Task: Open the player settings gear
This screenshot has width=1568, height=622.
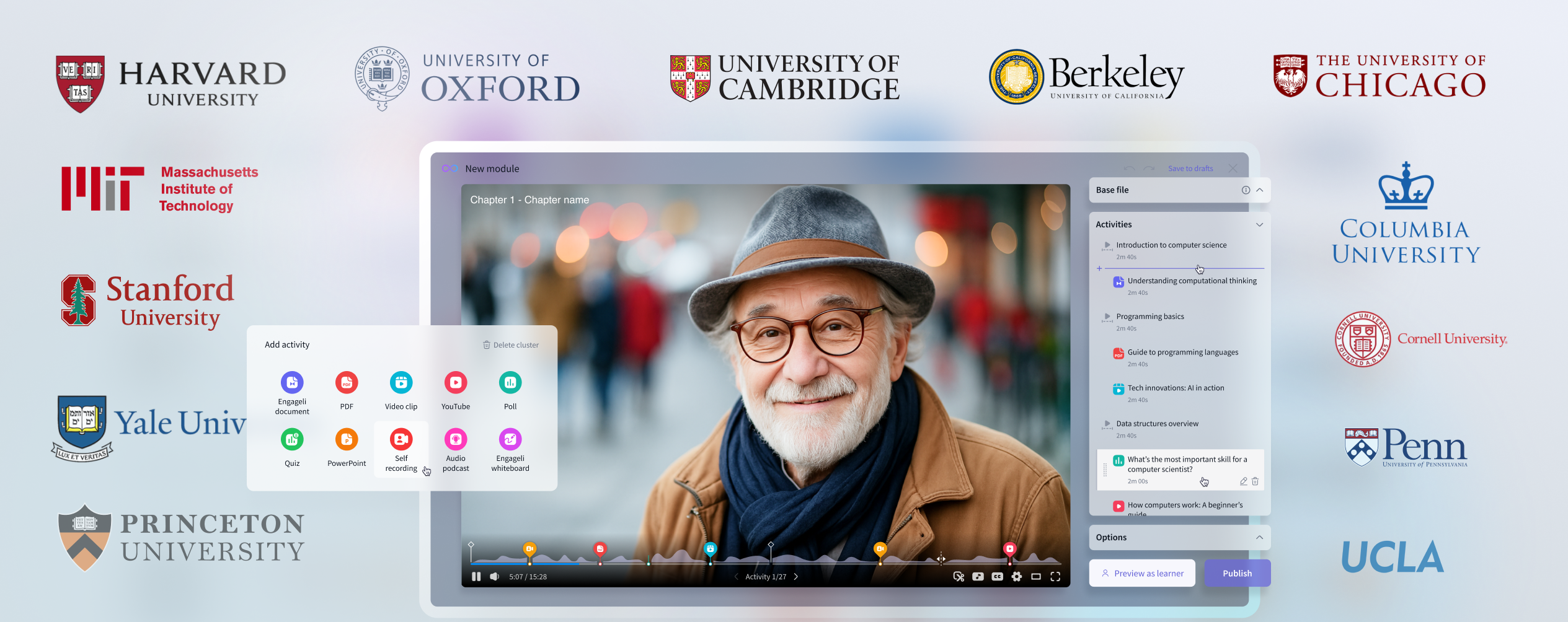Action: pos(1016,577)
